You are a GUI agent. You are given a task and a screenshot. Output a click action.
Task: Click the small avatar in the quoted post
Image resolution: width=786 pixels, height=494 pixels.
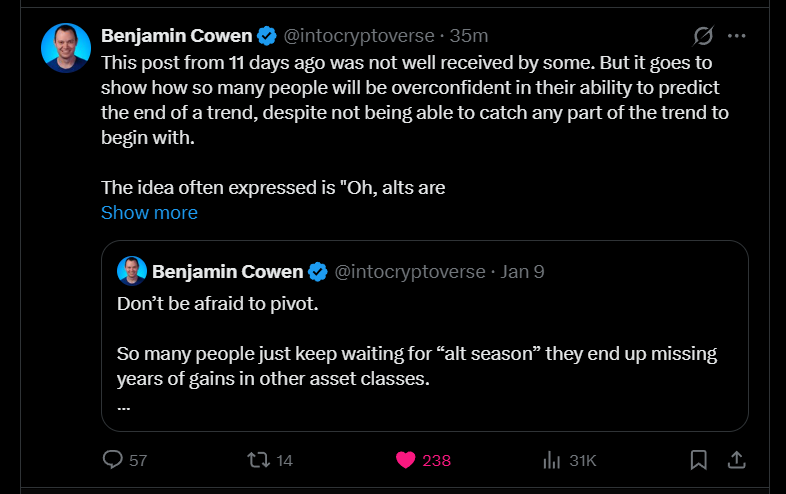(x=133, y=271)
